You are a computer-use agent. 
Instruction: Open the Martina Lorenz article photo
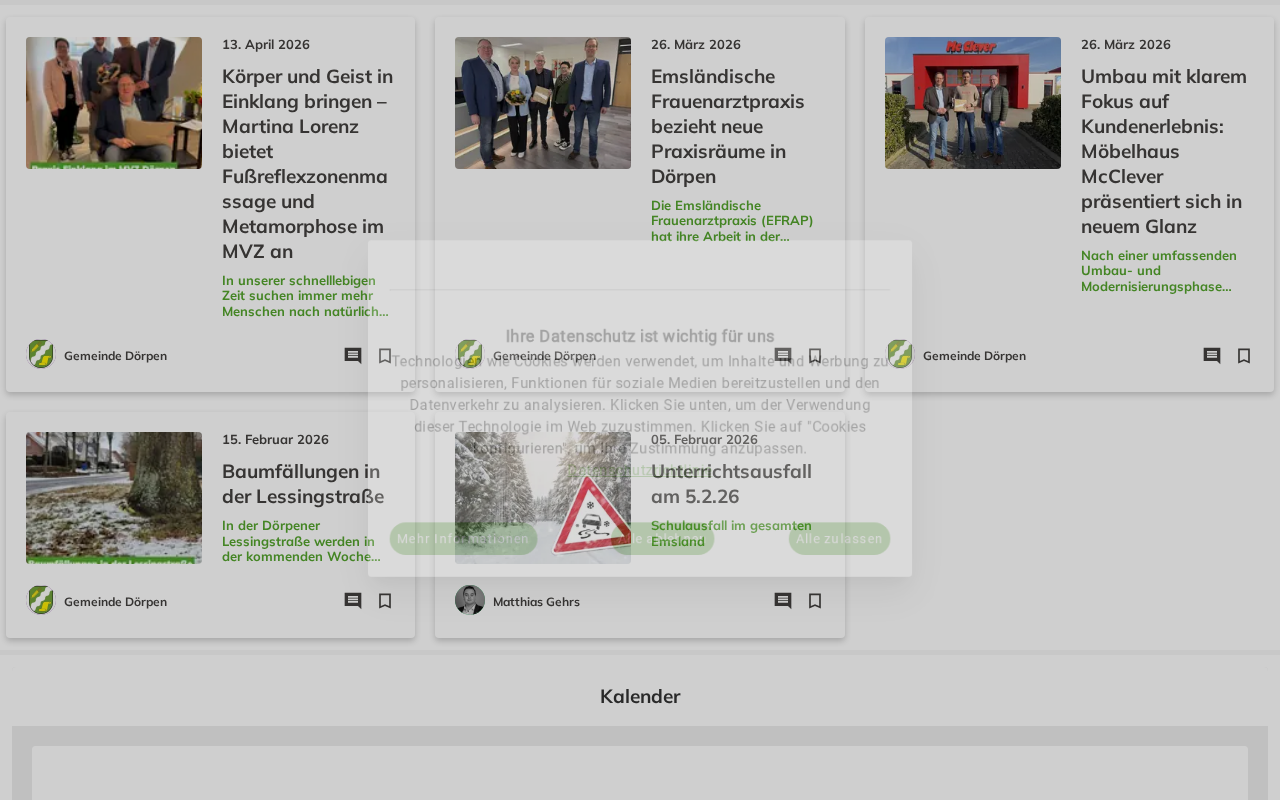(114, 103)
